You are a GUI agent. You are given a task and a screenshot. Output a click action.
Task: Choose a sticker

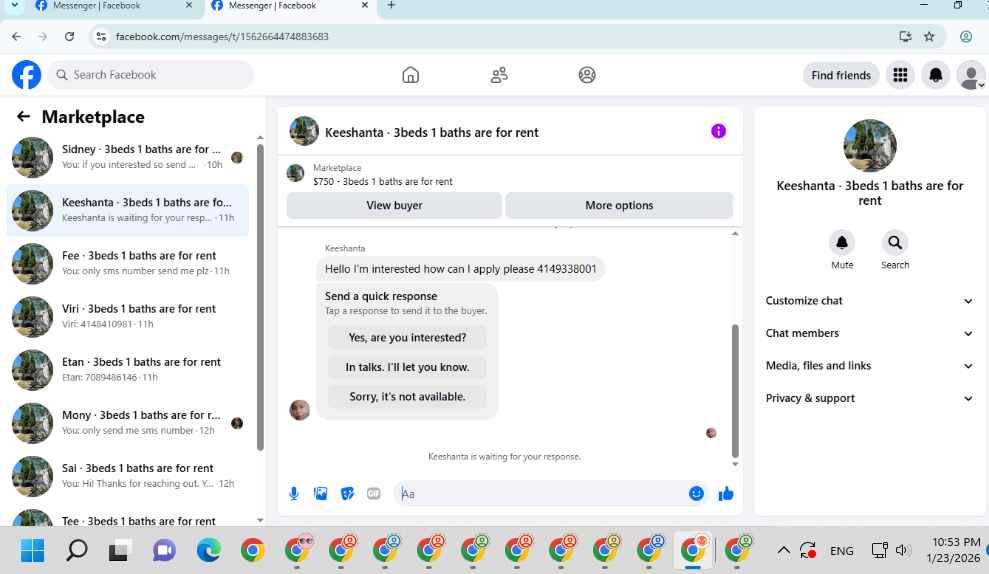(347, 494)
